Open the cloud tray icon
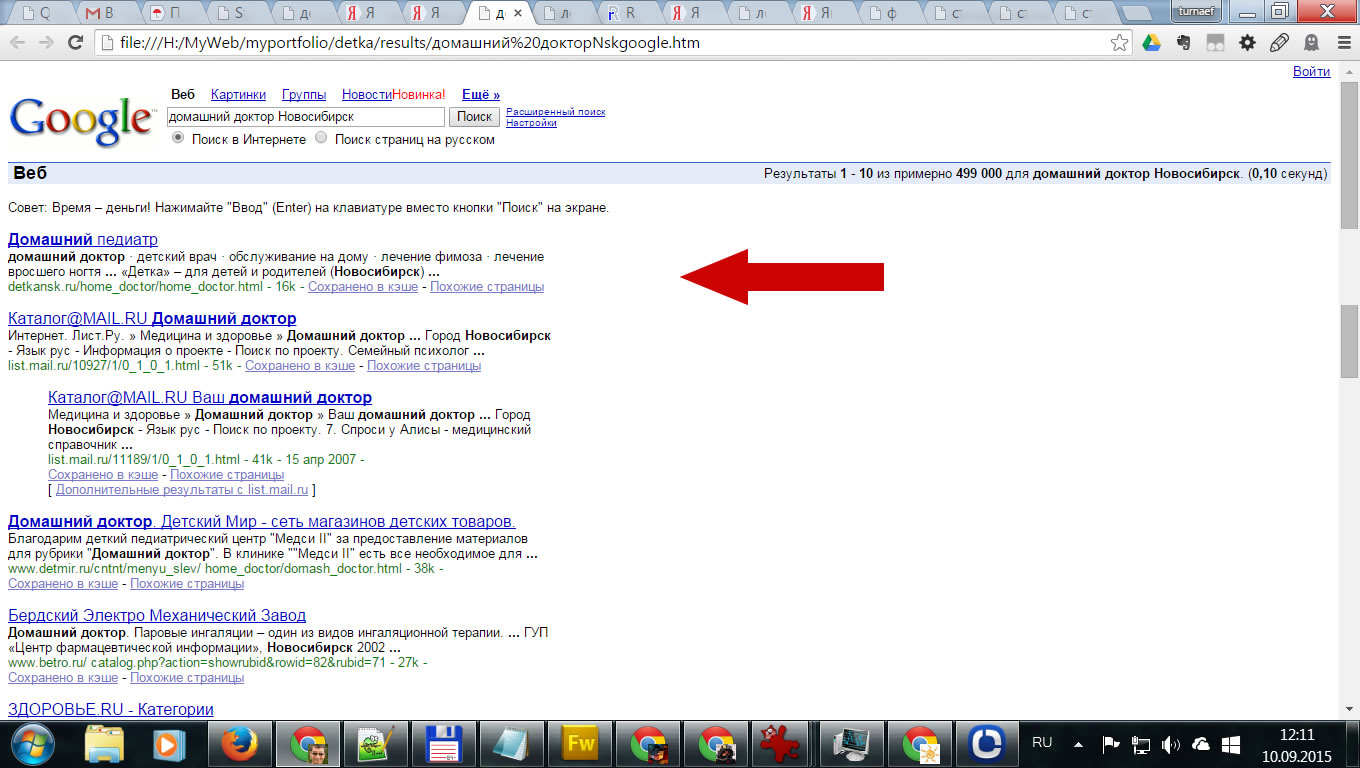This screenshot has height=768, width=1360. point(1201,744)
